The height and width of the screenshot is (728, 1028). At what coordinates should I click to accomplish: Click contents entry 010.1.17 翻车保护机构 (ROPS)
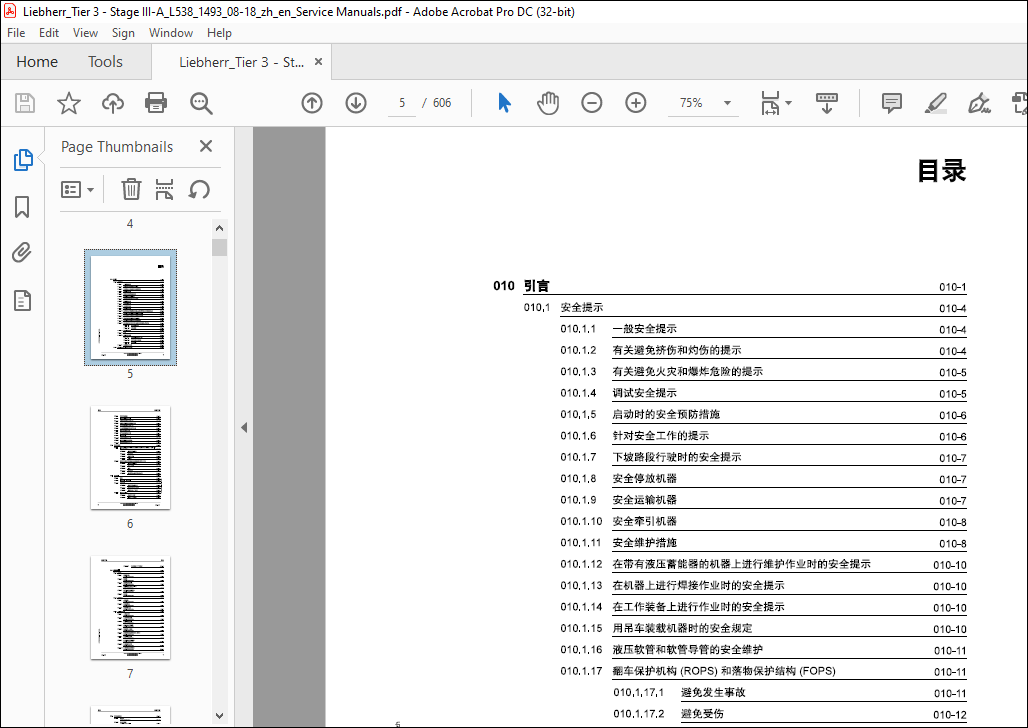(x=698, y=671)
